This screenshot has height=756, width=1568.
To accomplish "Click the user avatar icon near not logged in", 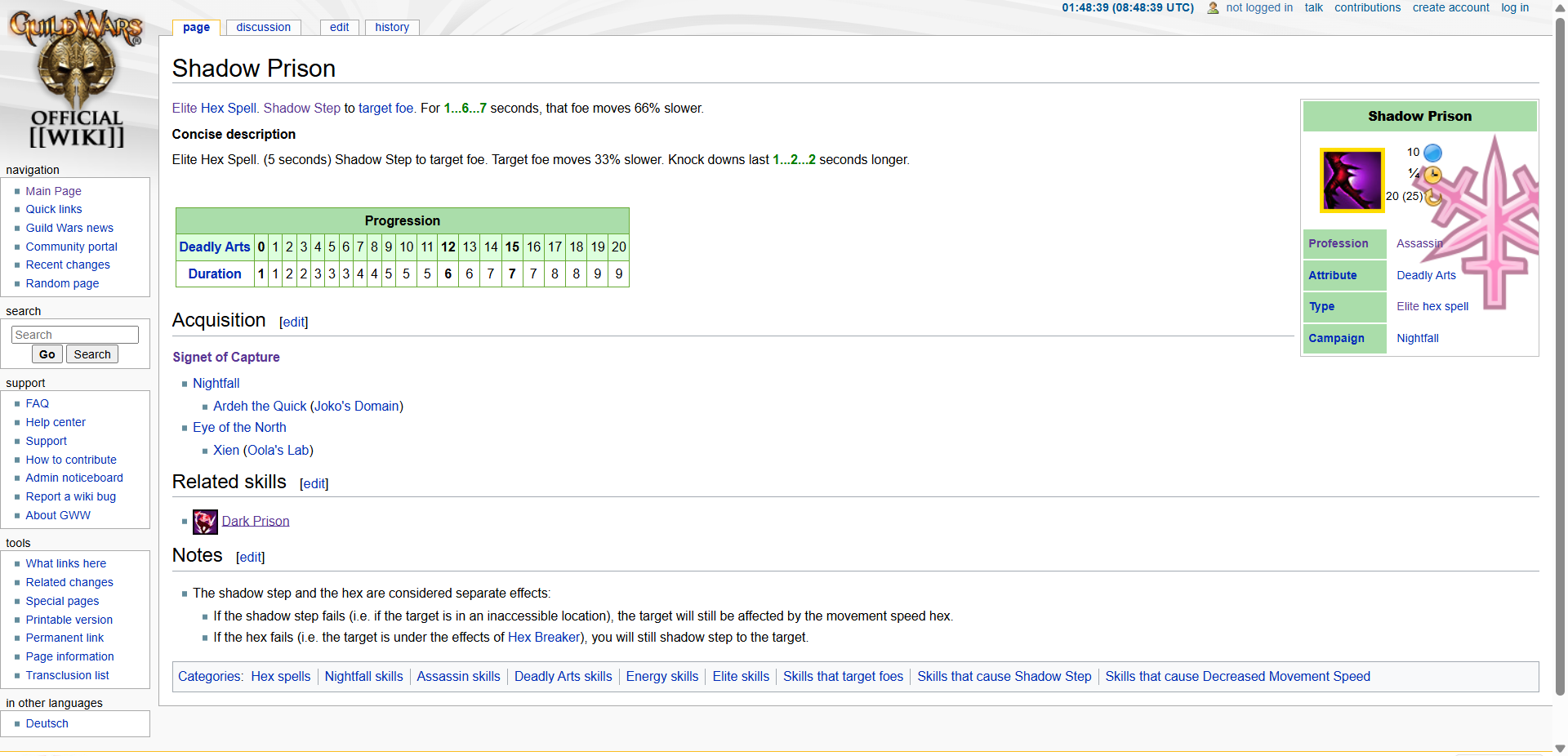I will 1213,8.
